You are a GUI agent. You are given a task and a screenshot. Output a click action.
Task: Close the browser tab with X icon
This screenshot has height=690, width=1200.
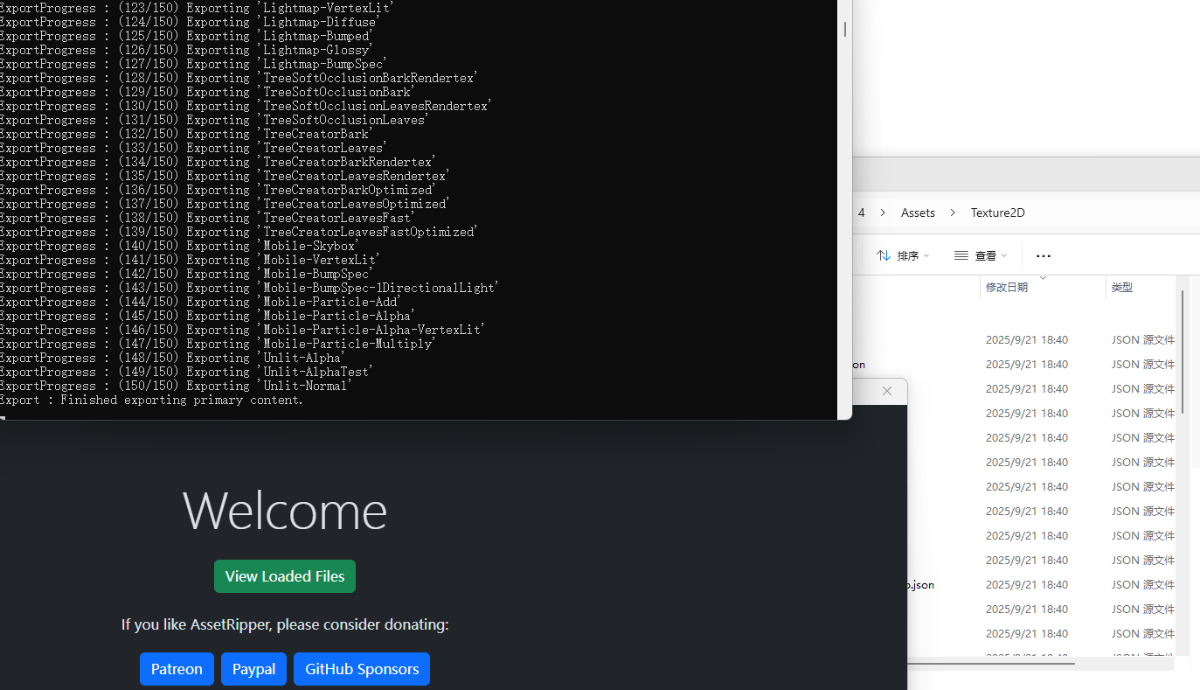[886, 391]
